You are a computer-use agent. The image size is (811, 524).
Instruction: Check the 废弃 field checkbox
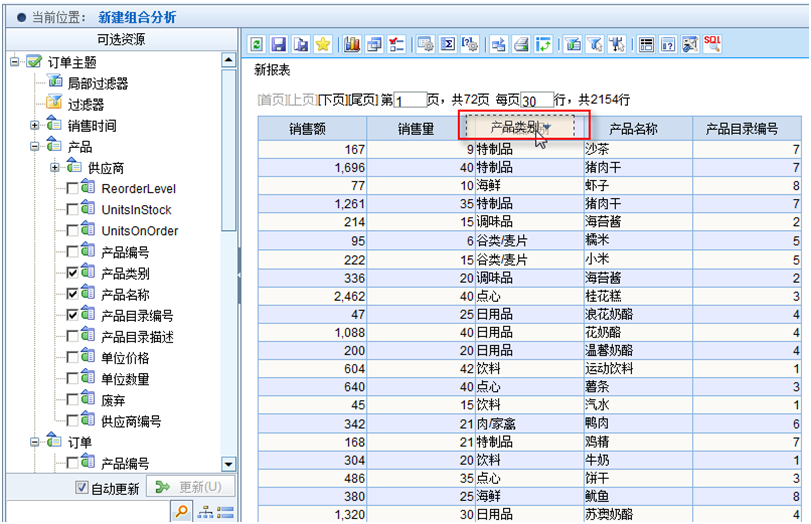pyautogui.click(x=72, y=400)
